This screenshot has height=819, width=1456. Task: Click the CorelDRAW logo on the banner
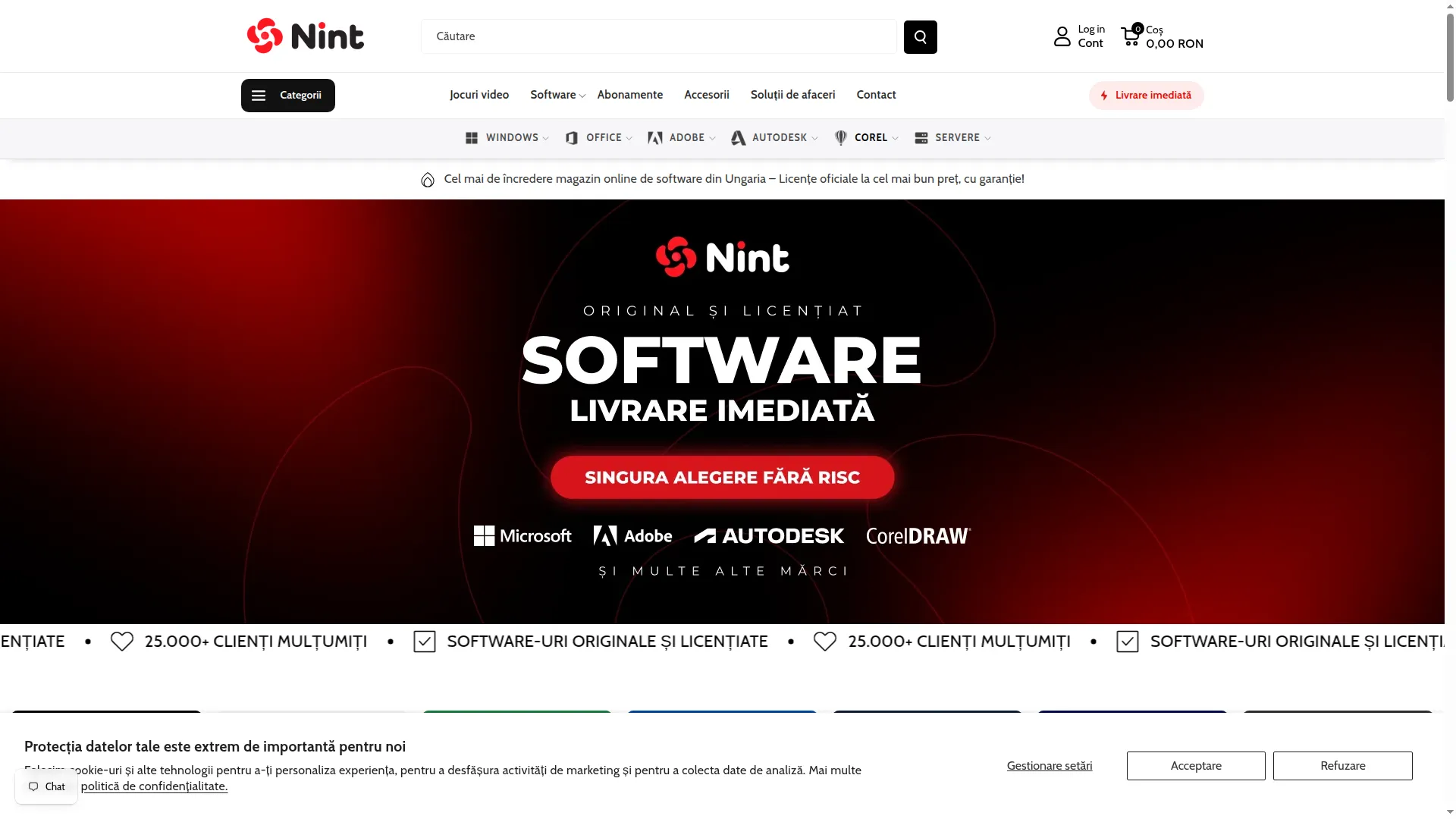[918, 536]
